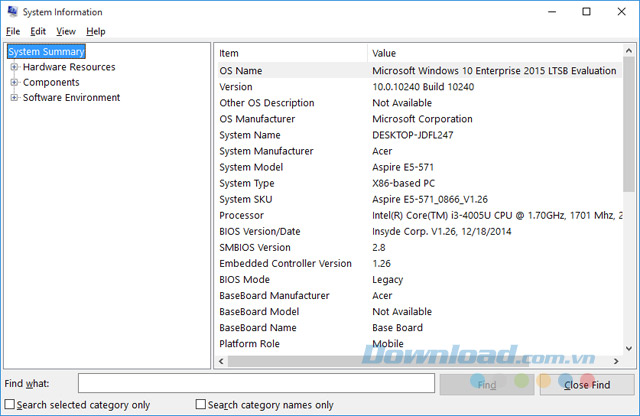Screen dimensions: 640x416
Task: Click value 10.0.10240 Build 10240
Action: [x=423, y=87]
